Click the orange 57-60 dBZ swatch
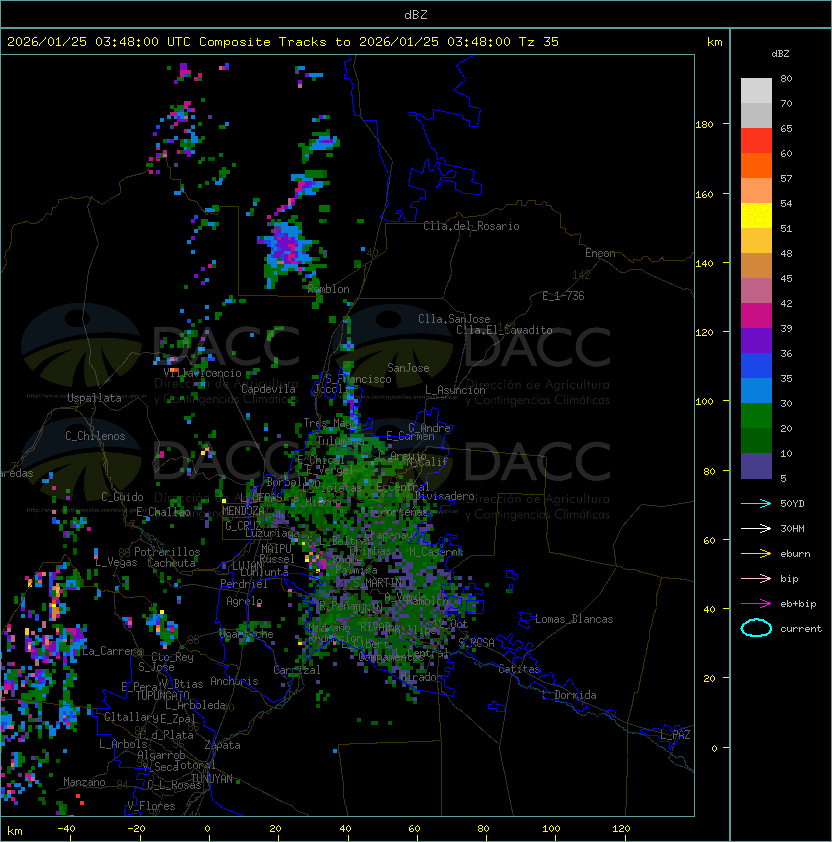 (756, 165)
